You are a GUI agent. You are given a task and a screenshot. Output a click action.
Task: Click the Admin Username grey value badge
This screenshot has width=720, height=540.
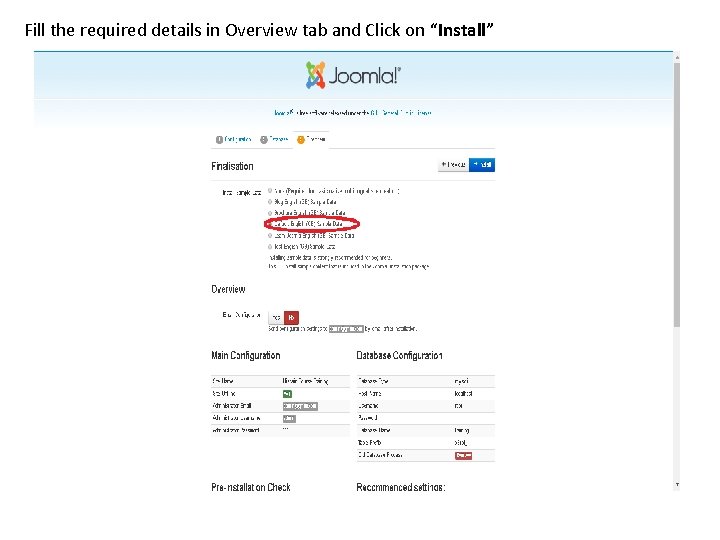point(289,419)
